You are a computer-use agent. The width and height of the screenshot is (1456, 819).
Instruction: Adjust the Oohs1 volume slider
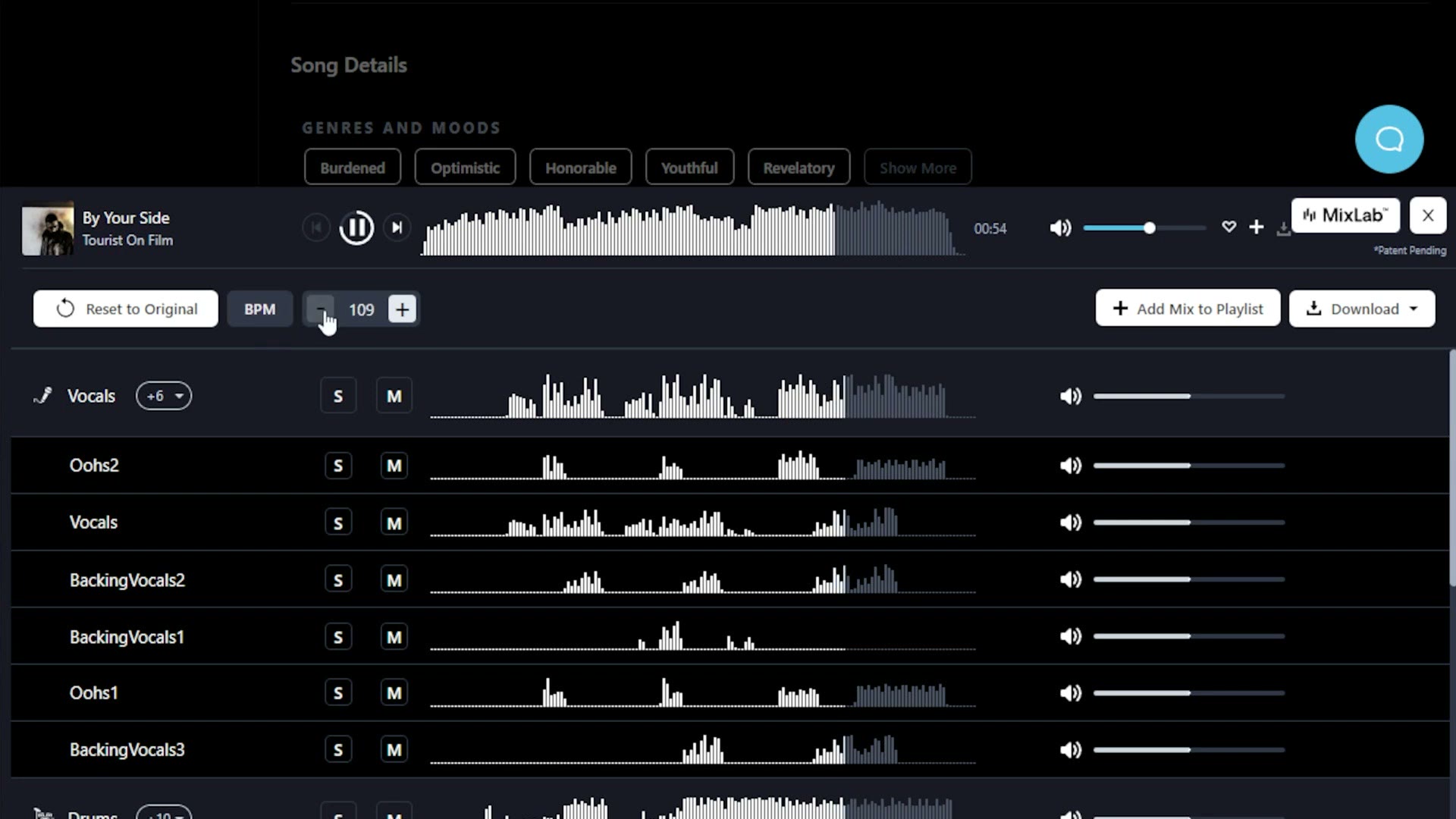(1189, 693)
